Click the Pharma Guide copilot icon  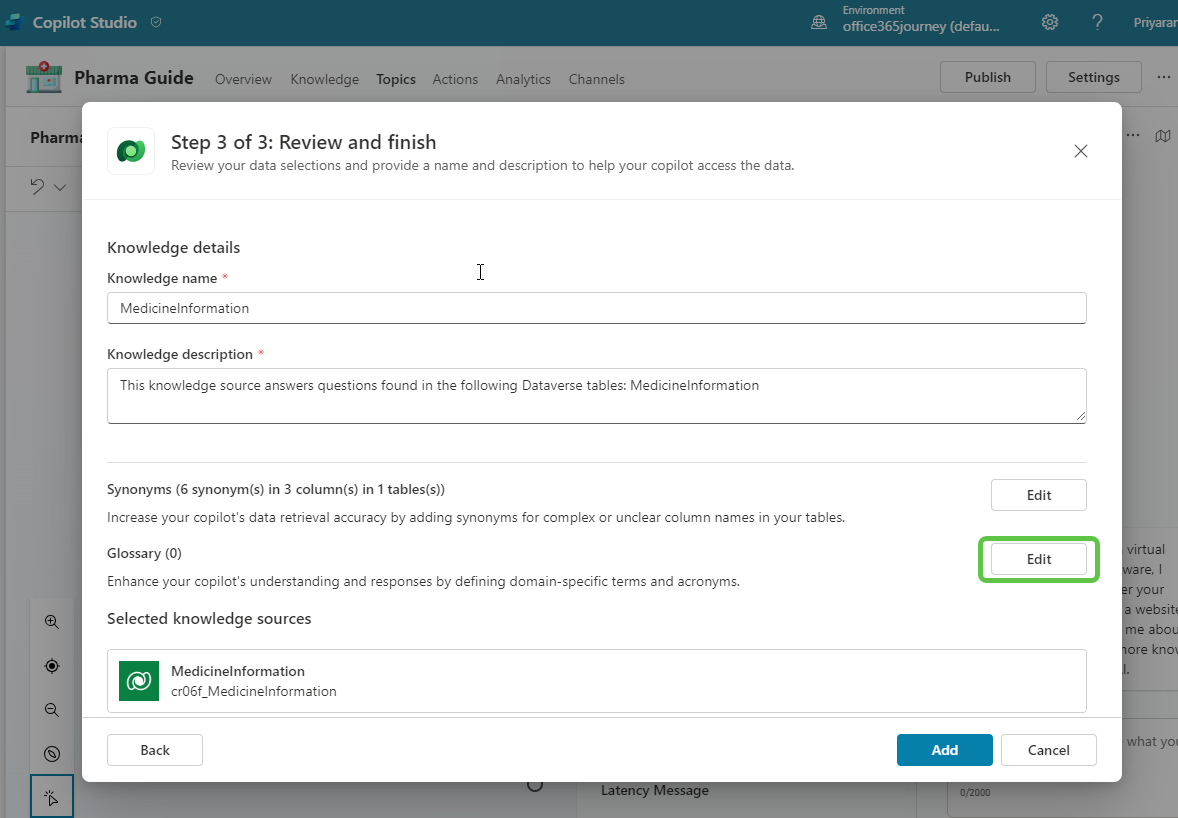coord(44,78)
